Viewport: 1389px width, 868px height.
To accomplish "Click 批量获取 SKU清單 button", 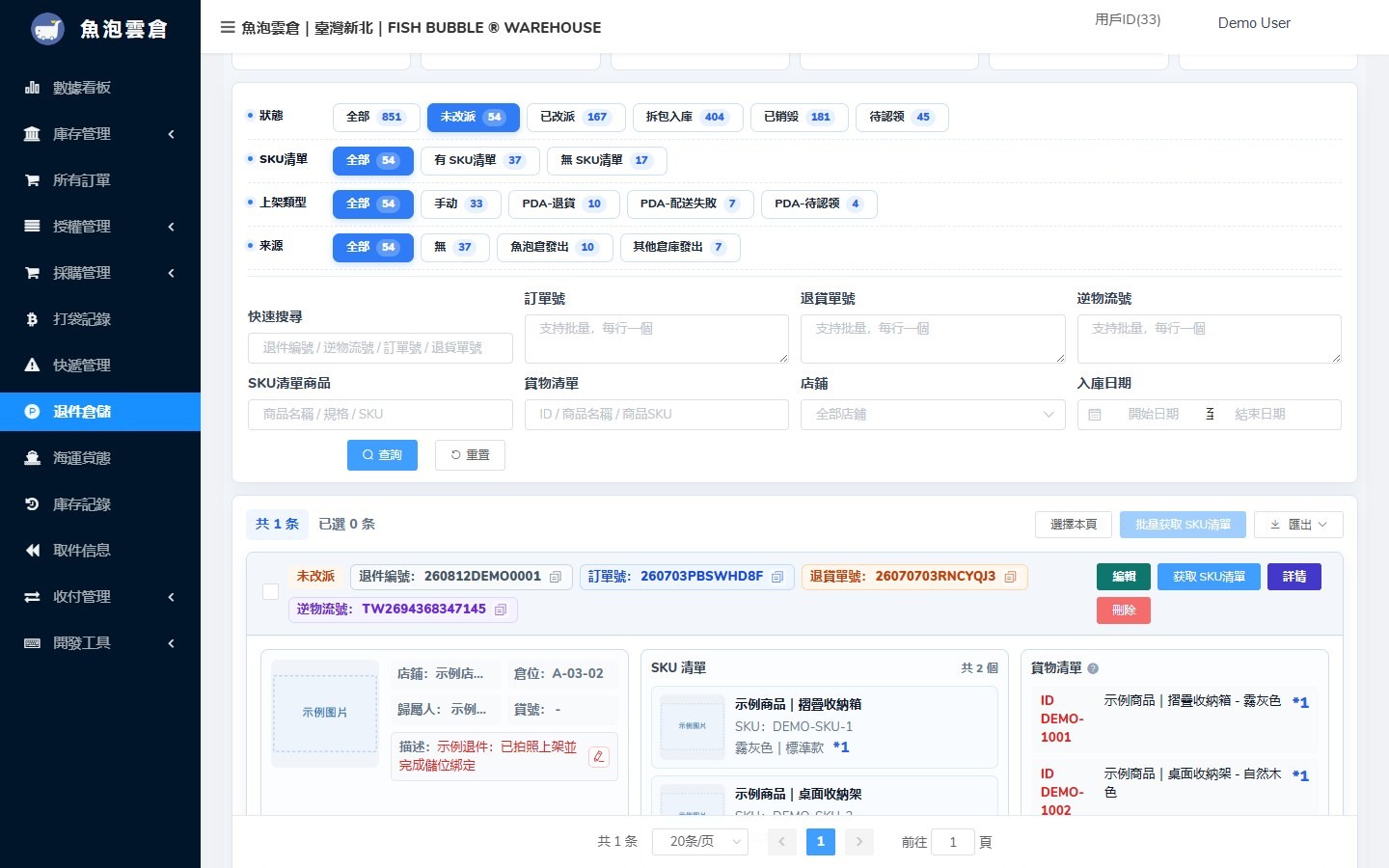I will pyautogui.click(x=1183, y=525).
